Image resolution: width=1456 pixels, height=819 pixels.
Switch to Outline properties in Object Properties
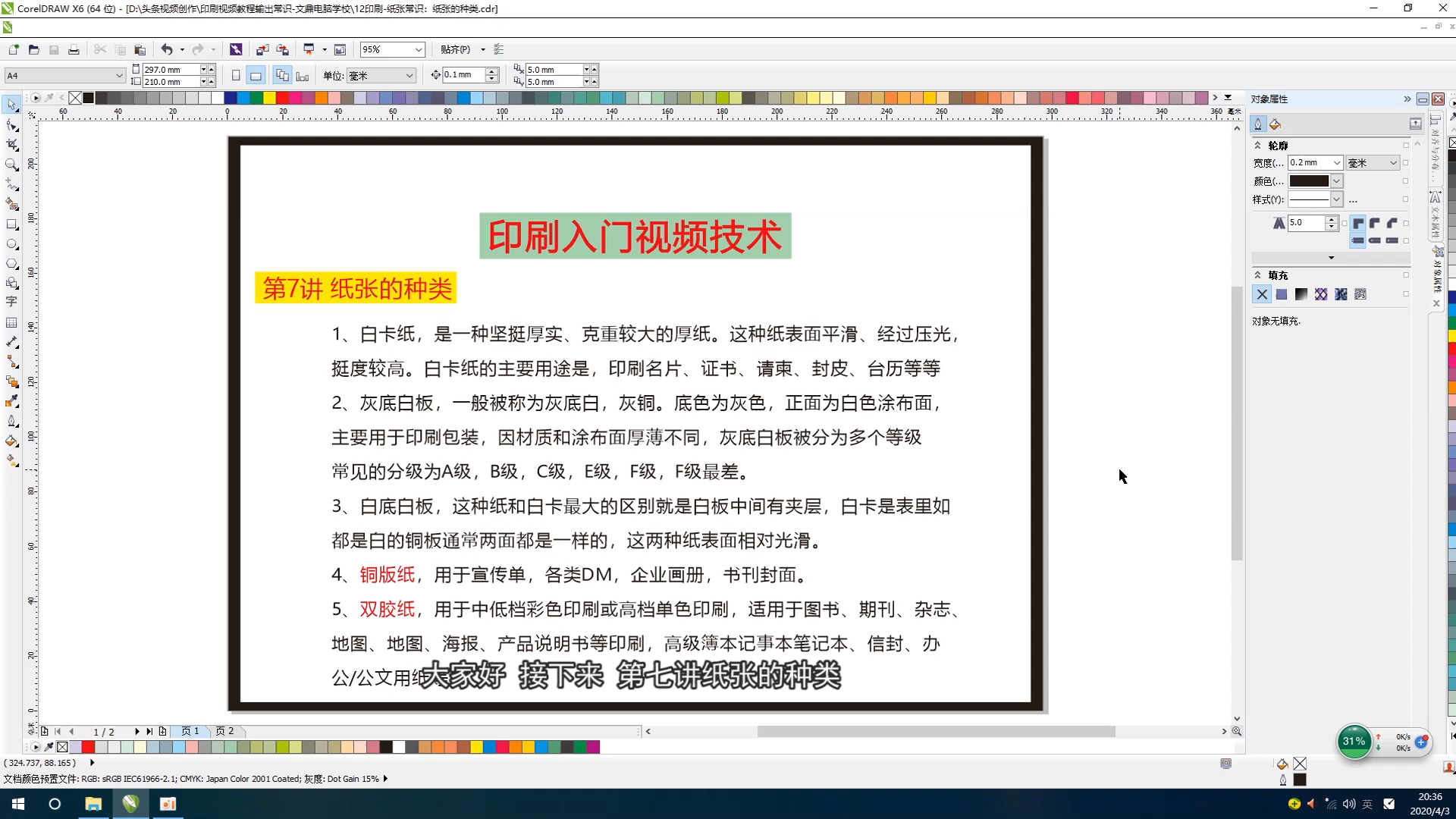click(x=1258, y=124)
